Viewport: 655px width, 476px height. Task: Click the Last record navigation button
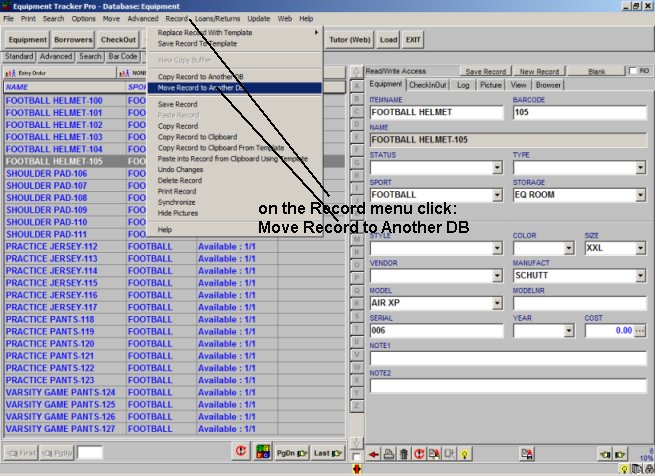327,452
